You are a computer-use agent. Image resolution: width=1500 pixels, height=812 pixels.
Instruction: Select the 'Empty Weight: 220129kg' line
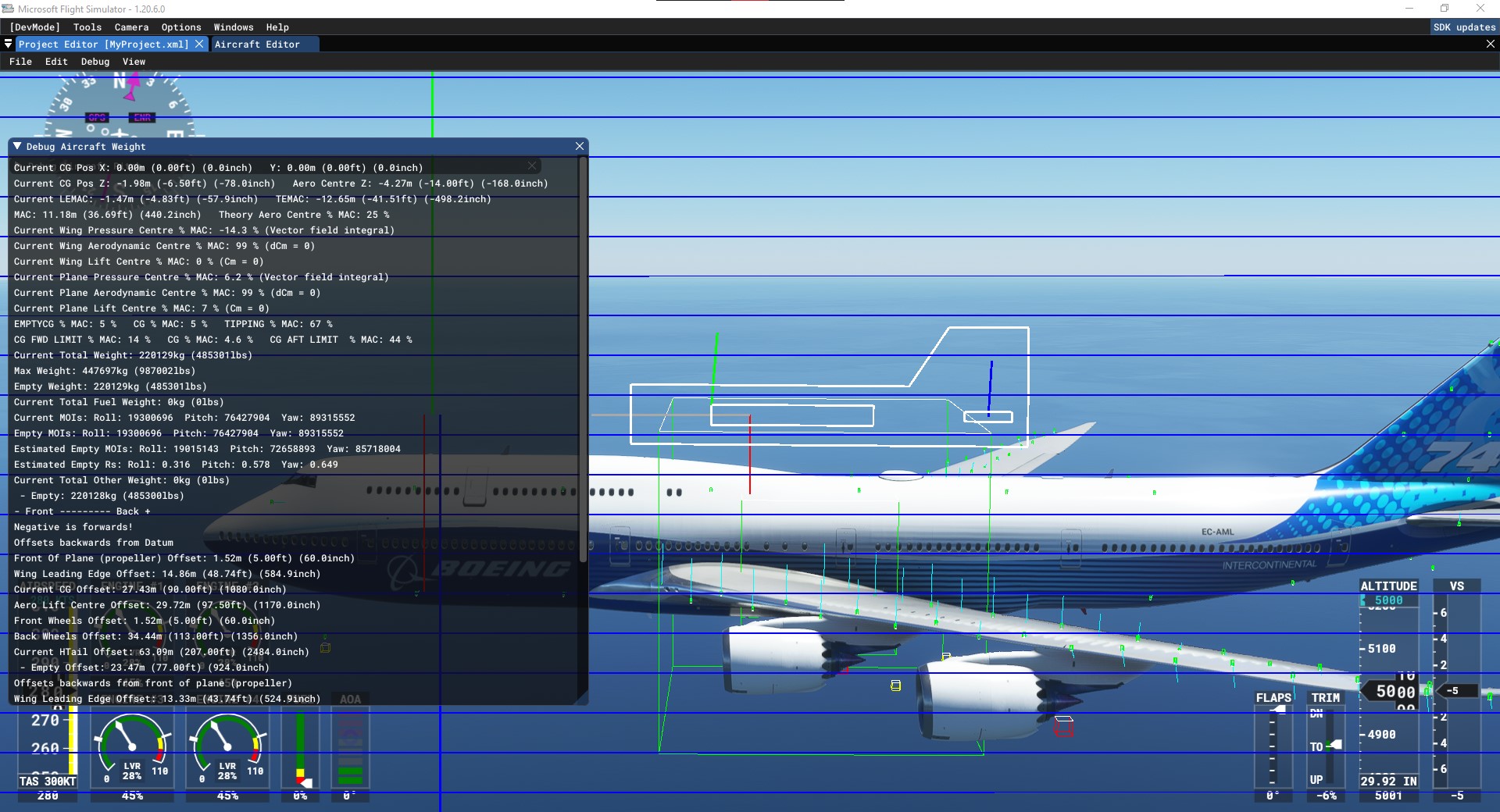110,386
